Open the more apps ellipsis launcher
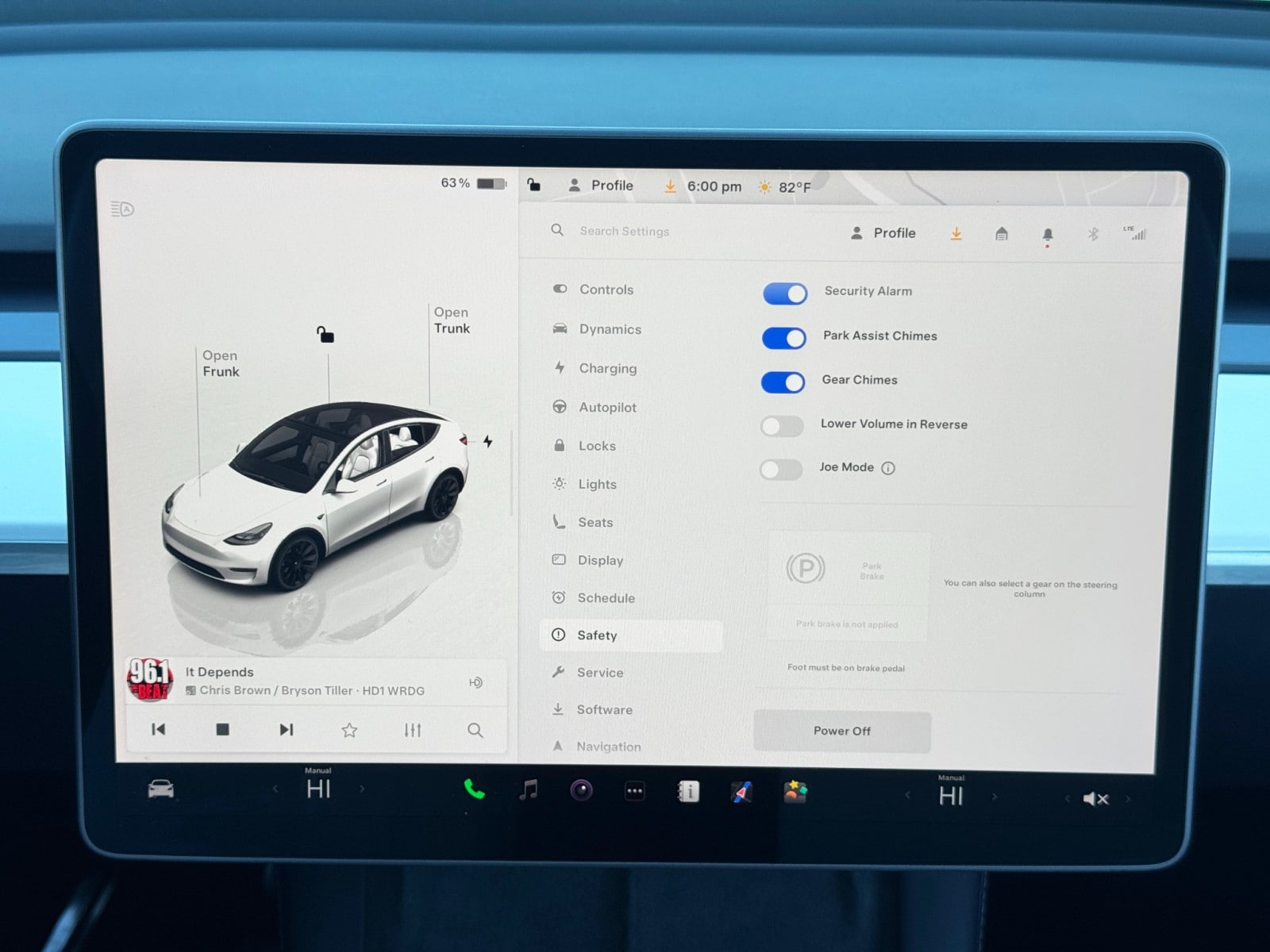1270x952 pixels. (635, 791)
